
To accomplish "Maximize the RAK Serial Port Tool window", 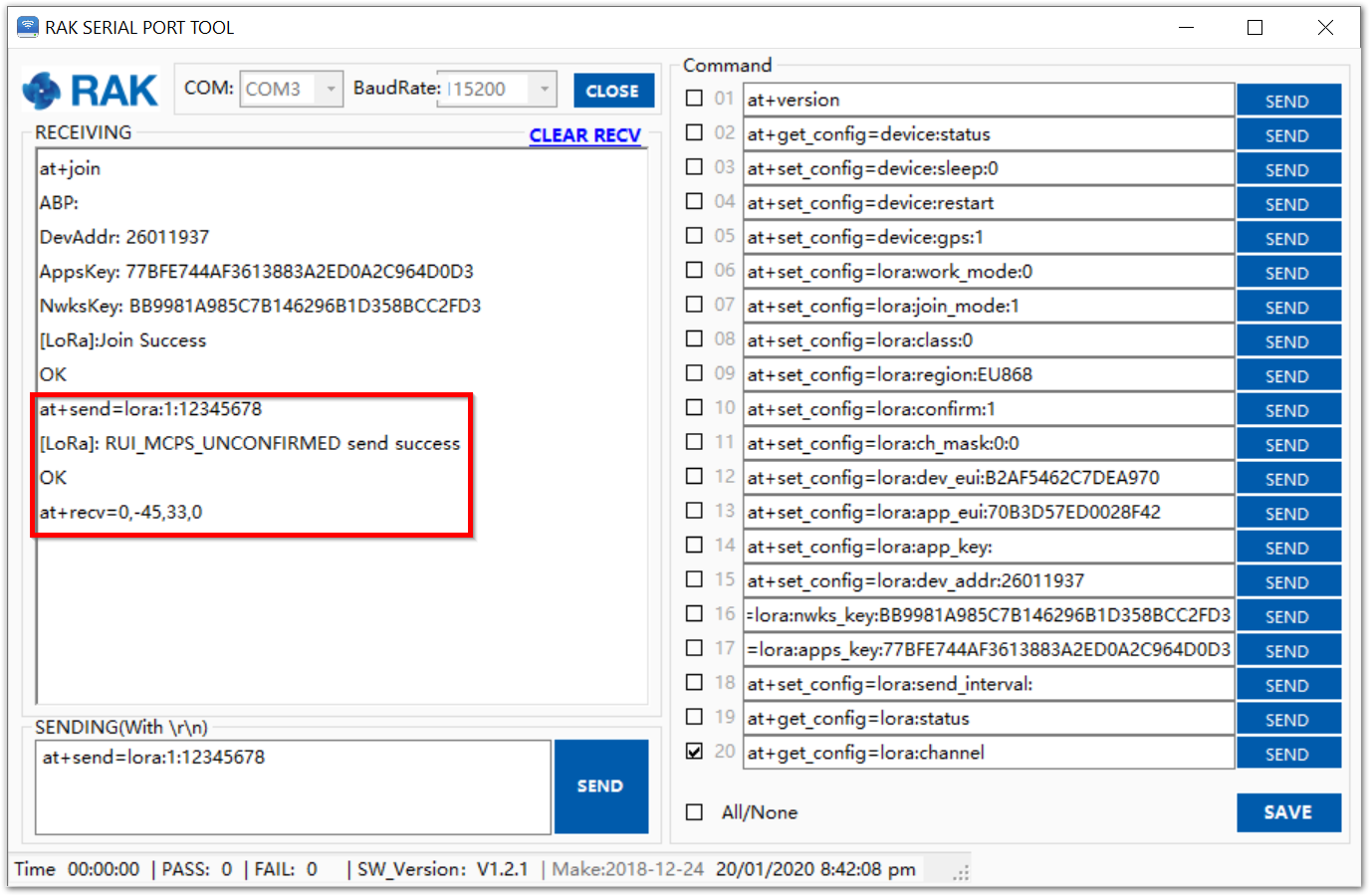I will pos(1256,28).
